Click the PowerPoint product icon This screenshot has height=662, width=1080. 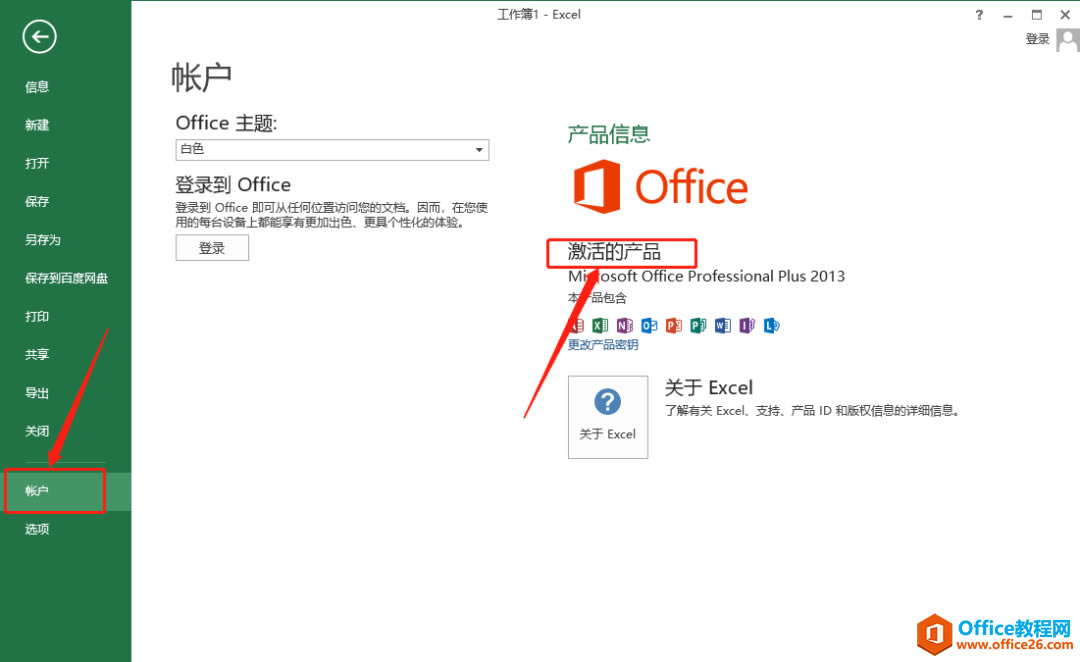[674, 325]
